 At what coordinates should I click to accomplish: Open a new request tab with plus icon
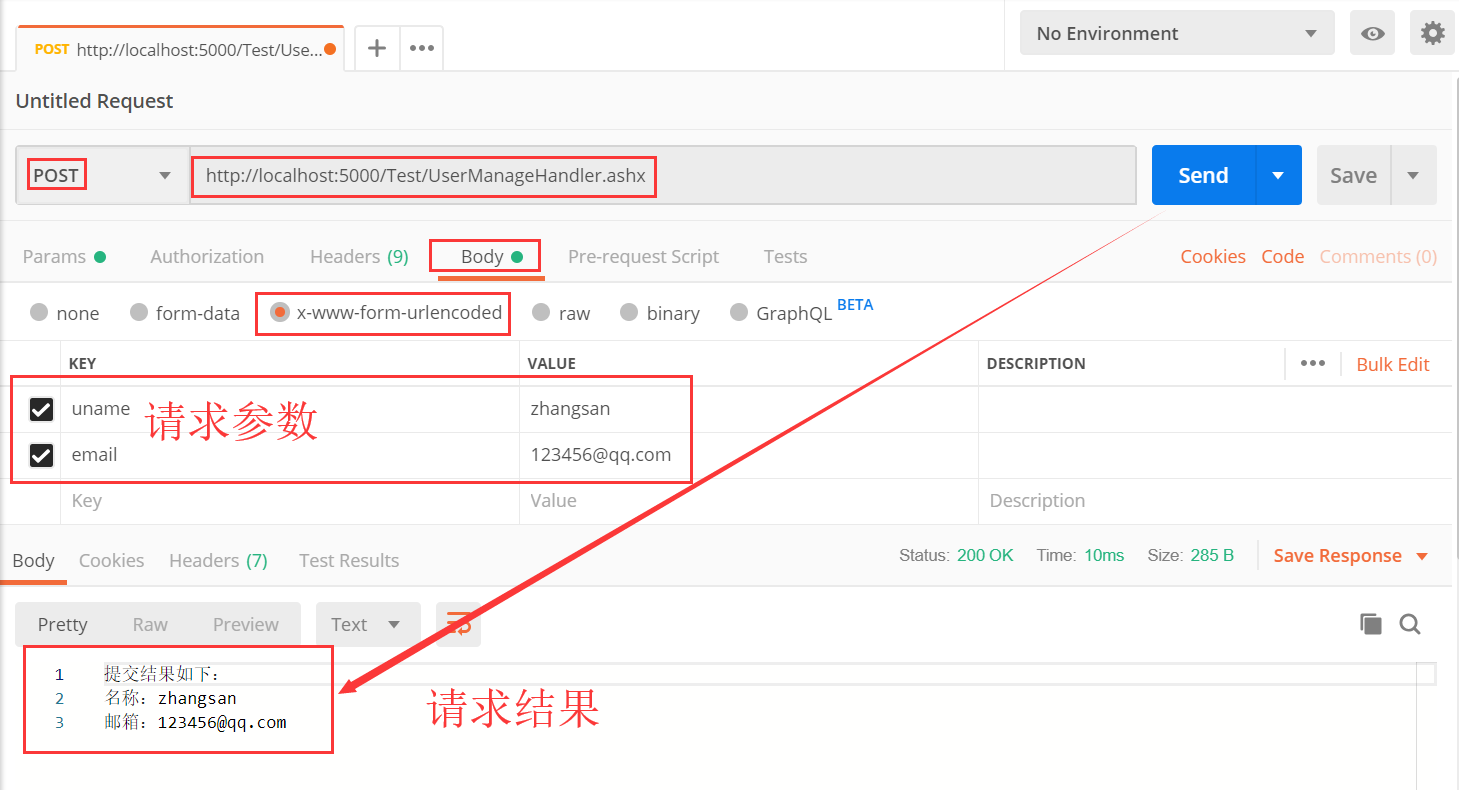pos(376,47)
